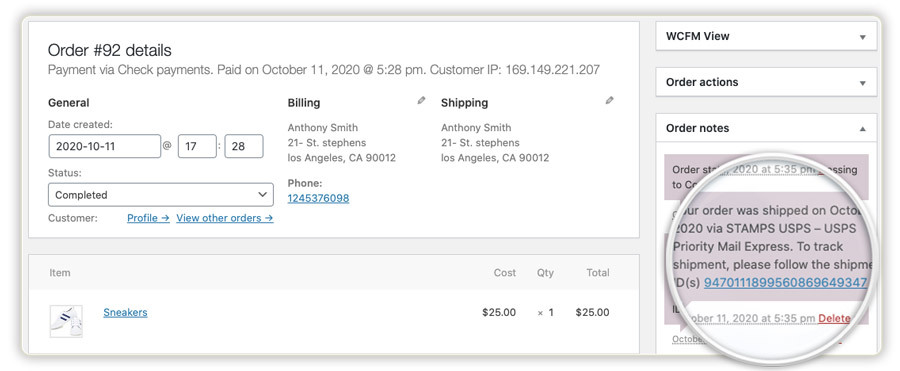Expand the WCFM View panel

click(862, 37)
